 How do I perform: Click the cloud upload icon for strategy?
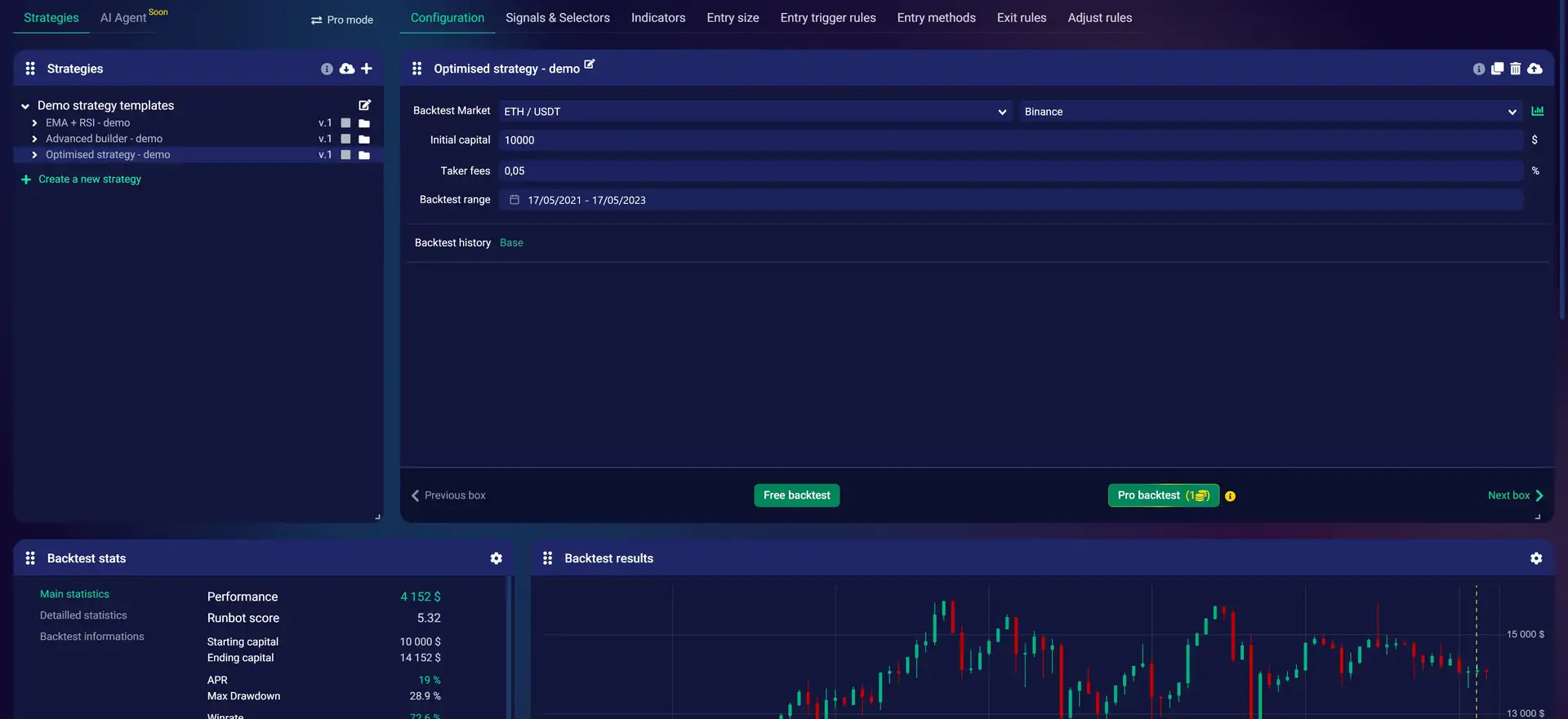[x=1535, y=69]
